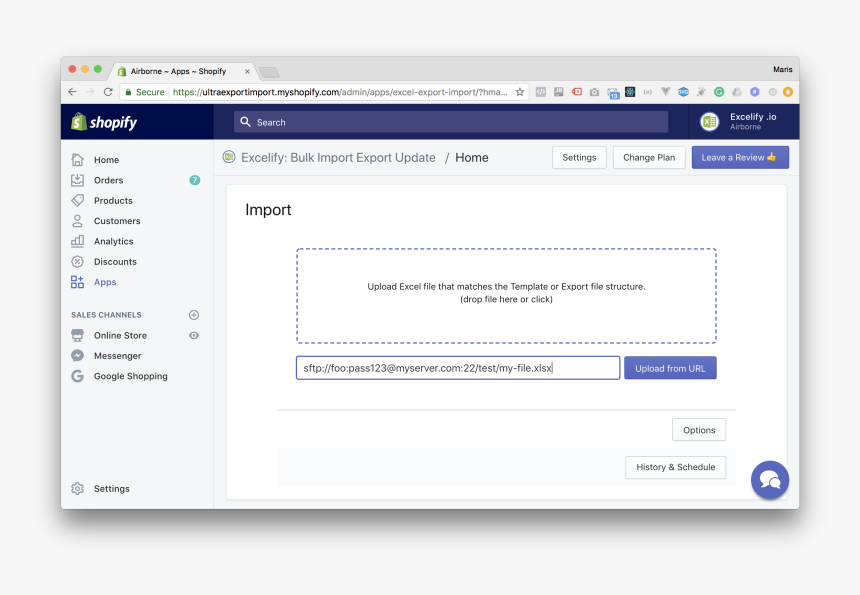860x595 pixels.
Task: Open the Online Store channel
Action: pyautogui.click(x=120, y=335)
